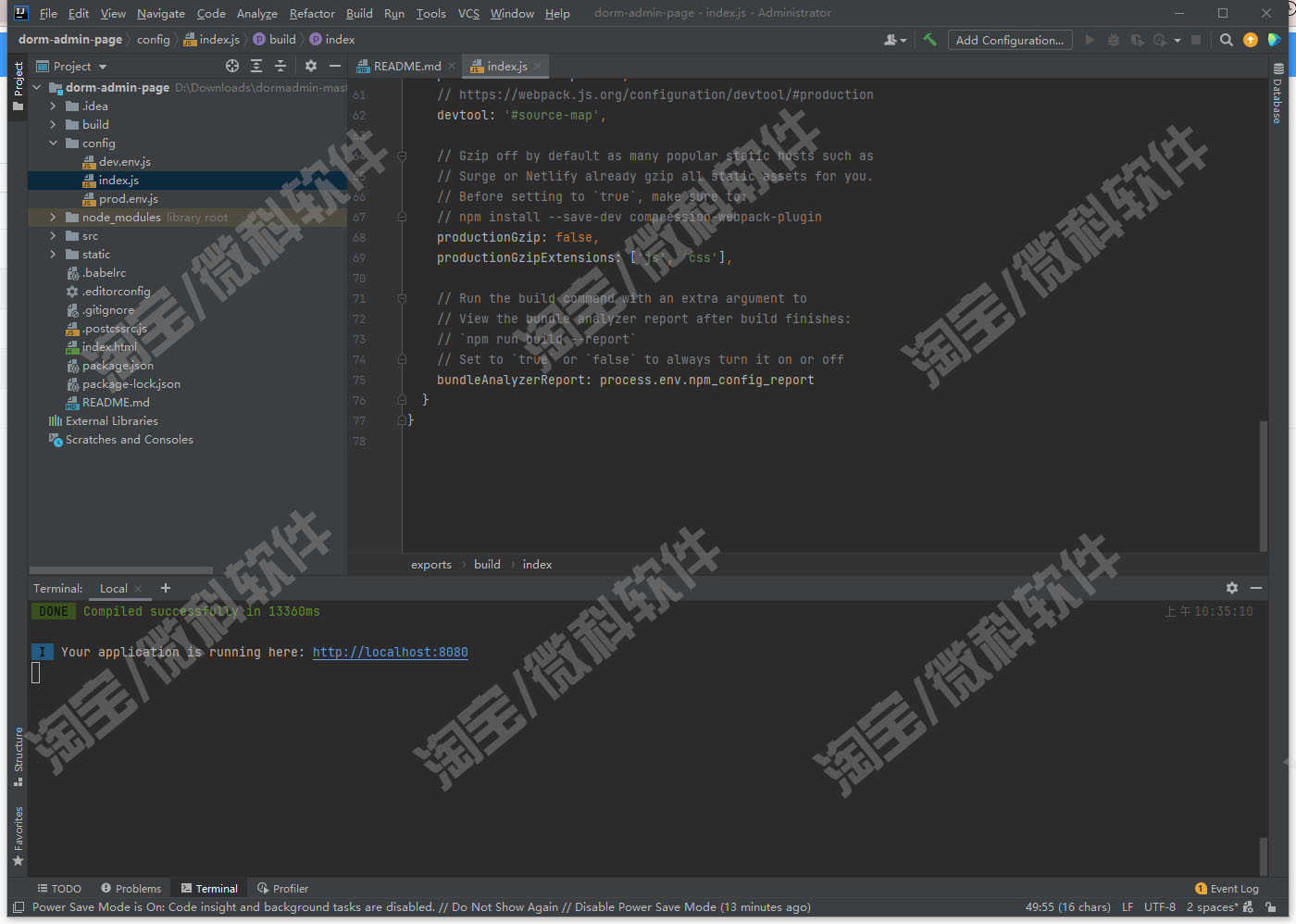Close the Local terminal tab
The width and height of the screenshot is (1296, 924).
[x=138, y=589]
